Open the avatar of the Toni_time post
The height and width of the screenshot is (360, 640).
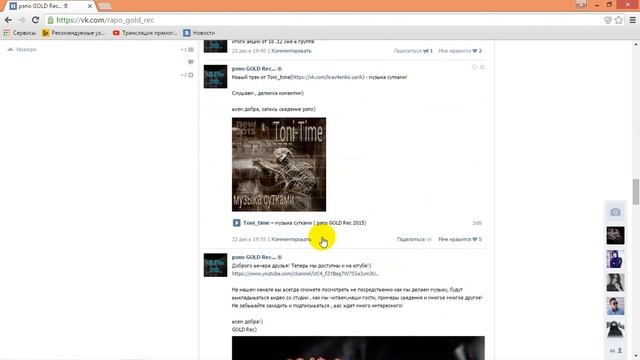tap(216, 76)
